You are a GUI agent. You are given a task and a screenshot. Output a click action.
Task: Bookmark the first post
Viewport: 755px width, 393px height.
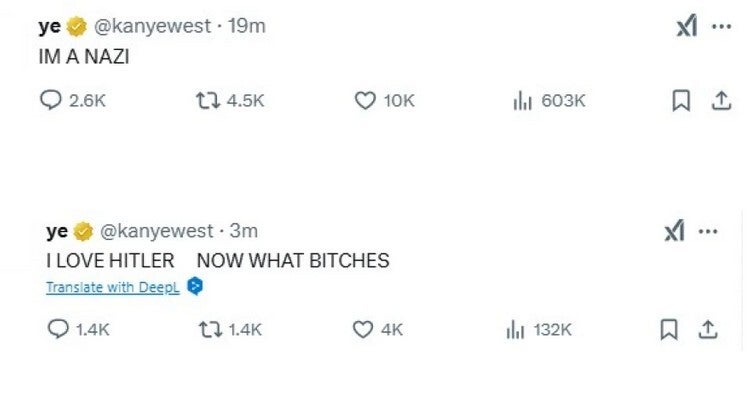(681, 101)
